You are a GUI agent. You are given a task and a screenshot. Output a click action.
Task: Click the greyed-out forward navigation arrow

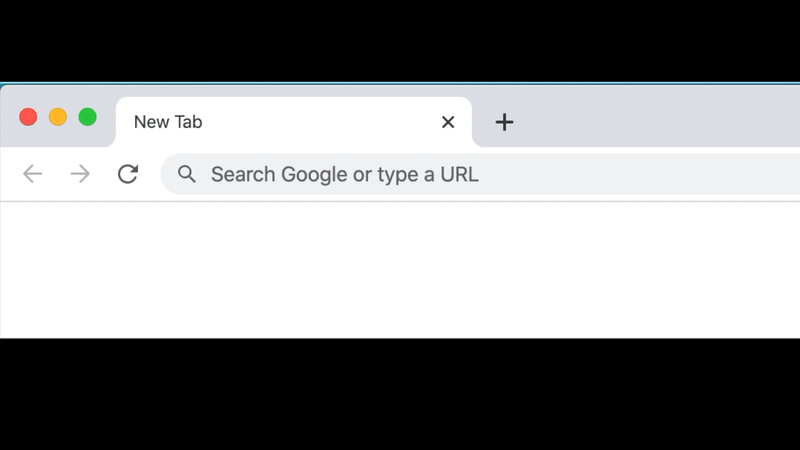point(80,174)
